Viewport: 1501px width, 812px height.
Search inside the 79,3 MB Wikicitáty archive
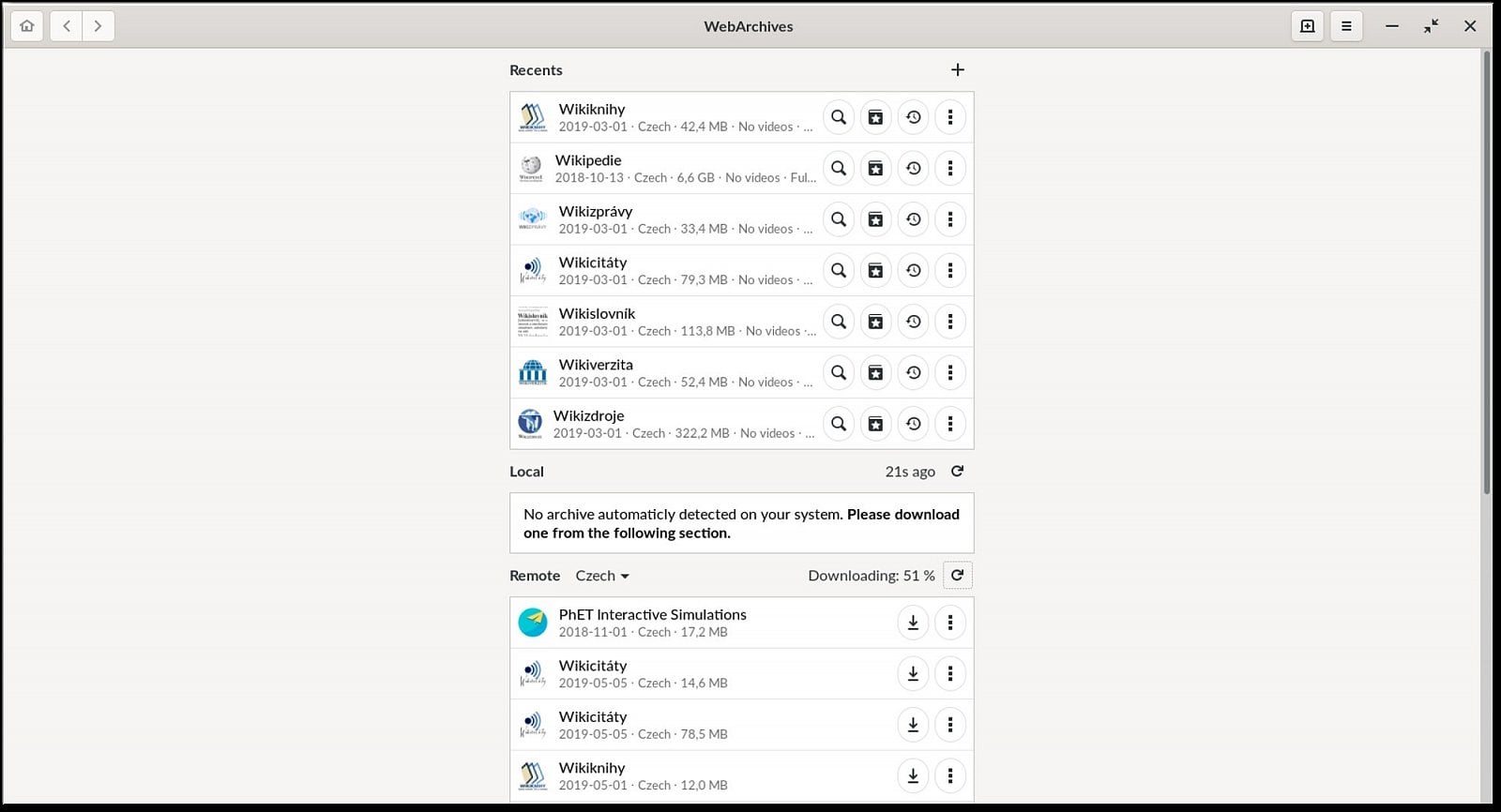point(839,270)
